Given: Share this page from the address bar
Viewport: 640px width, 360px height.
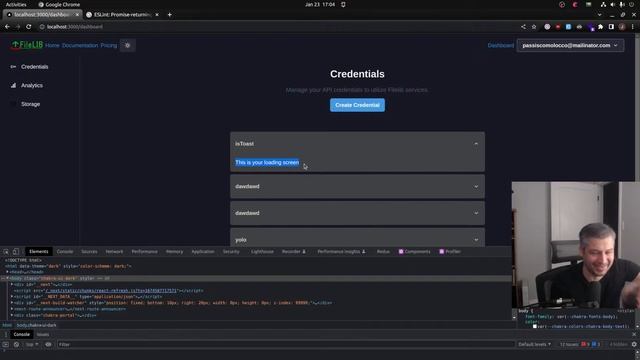Looking at the screenshot, I should [523, 27].
